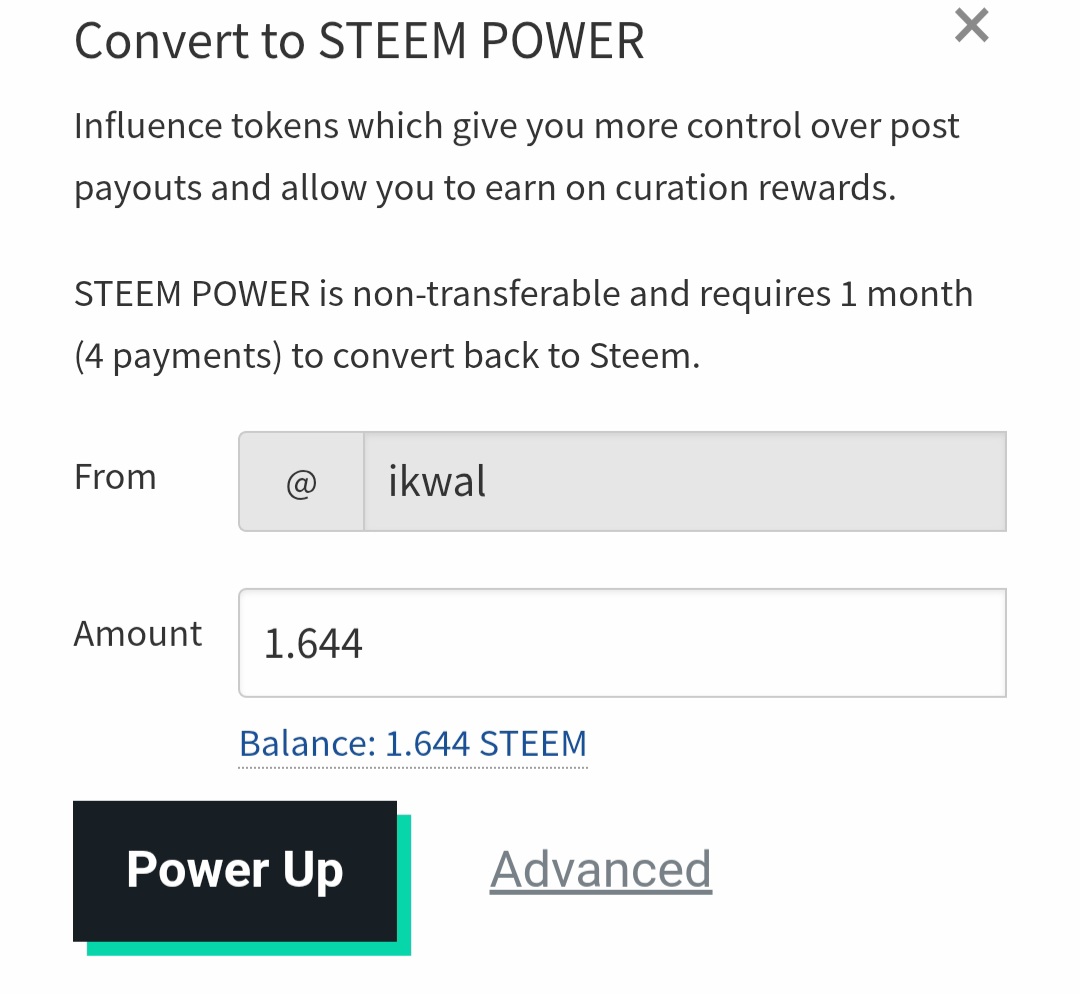Screen dimensions: 1080x994
Task: Click the words 1 month in description
Action: (x=906, y=294)
